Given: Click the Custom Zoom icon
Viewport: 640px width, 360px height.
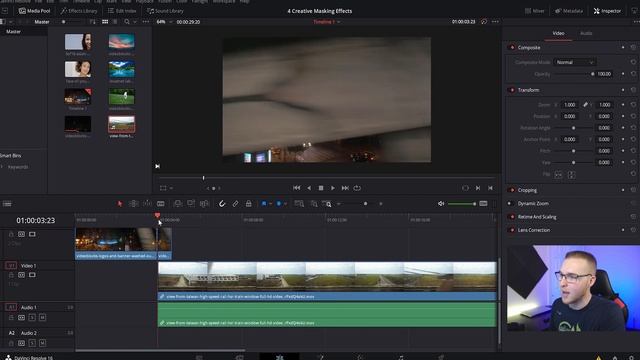Looking at the screenshot, I should point(327,204).
